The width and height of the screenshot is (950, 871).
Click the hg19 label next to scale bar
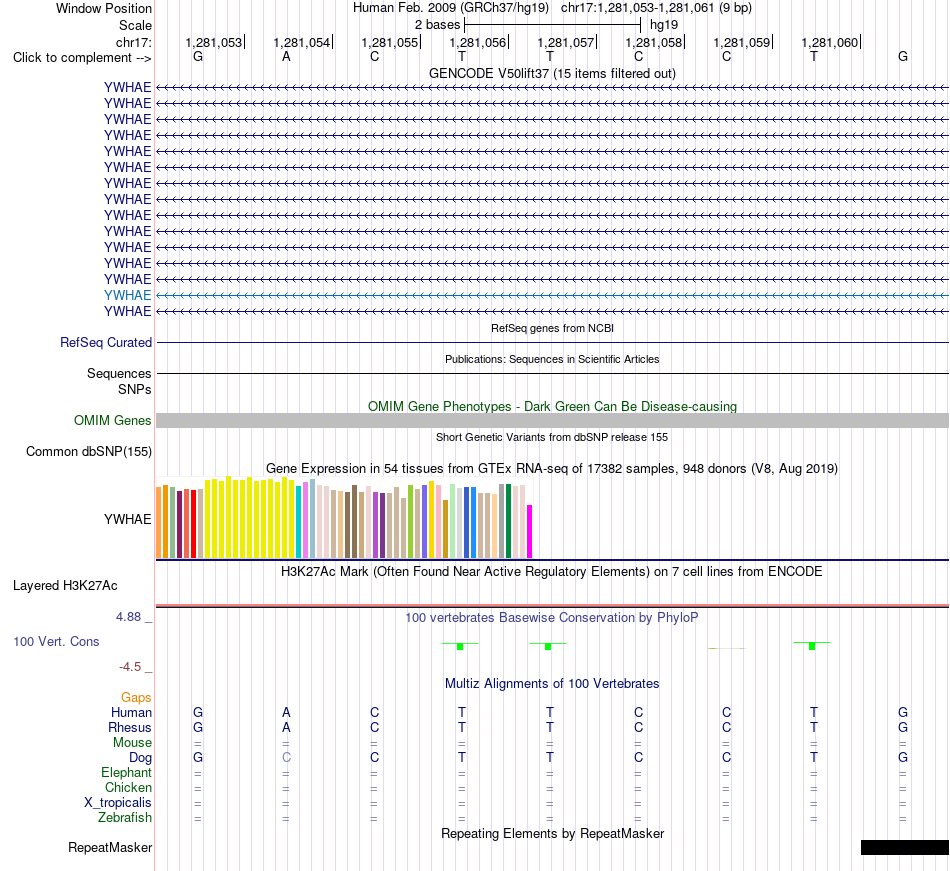click(664, 25)
